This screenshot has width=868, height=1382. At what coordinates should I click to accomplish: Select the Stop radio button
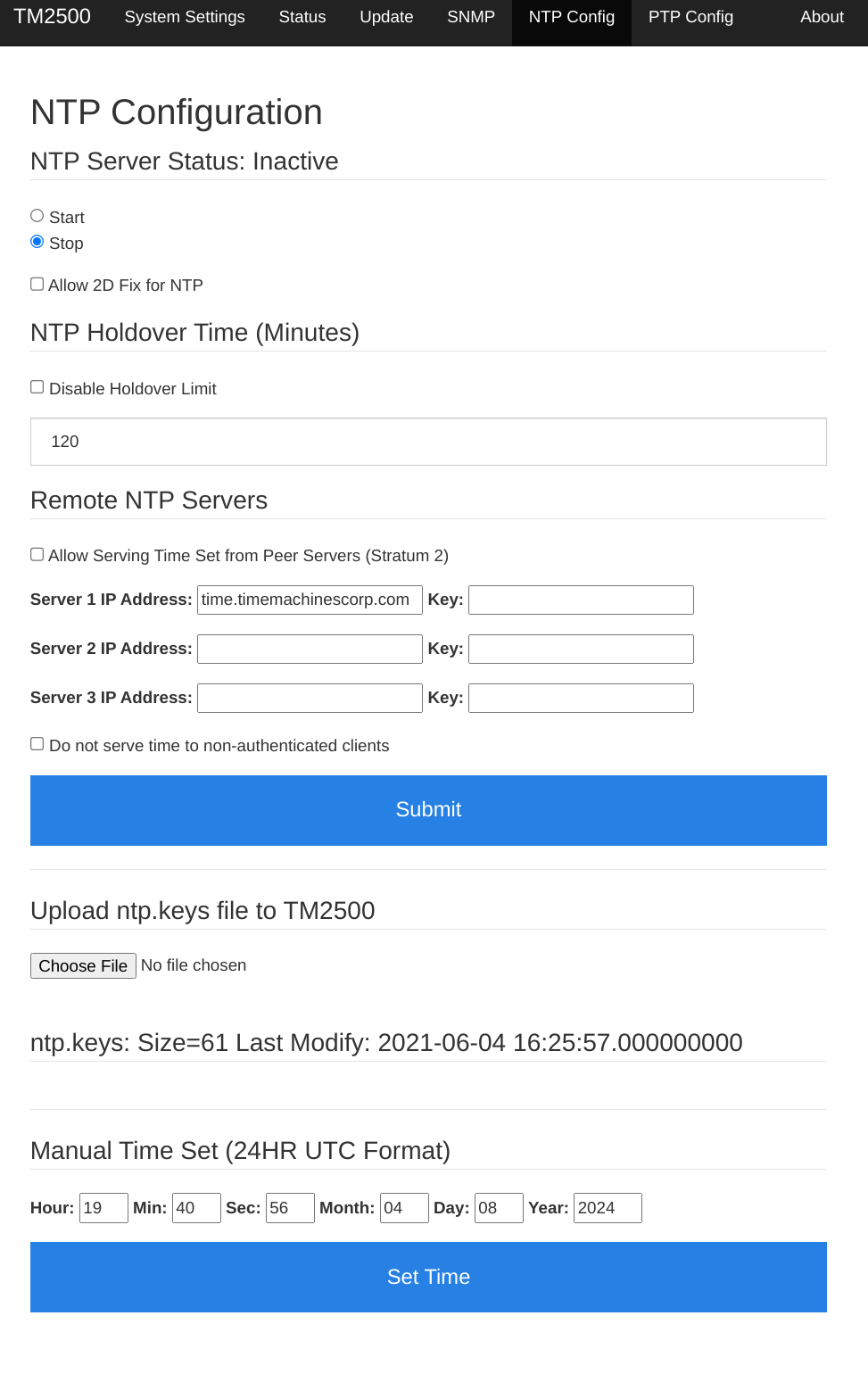pos(37,242)
